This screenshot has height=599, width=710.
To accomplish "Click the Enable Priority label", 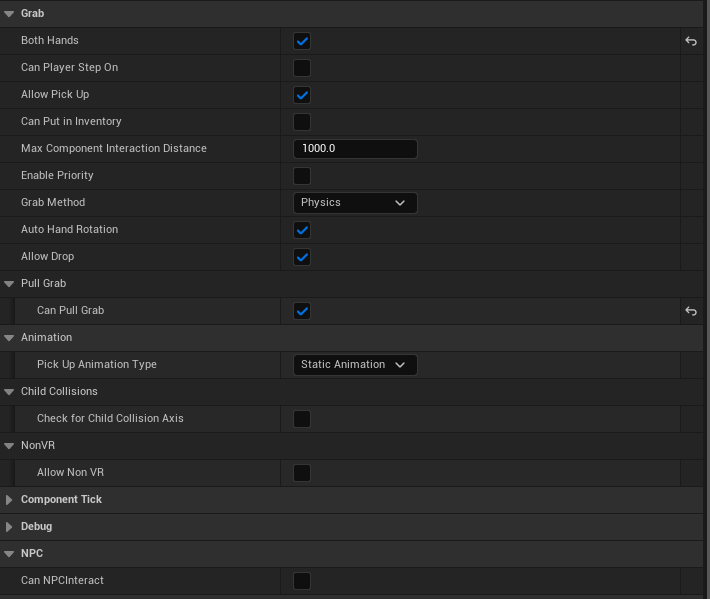I will (x=57, y=176).
